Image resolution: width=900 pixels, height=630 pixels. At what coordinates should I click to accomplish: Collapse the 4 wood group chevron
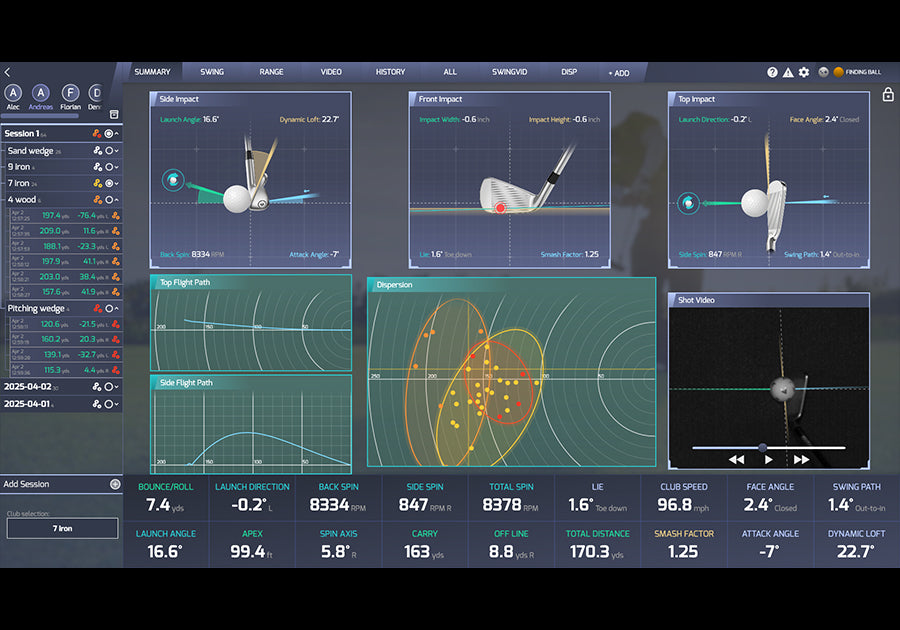pyautogui.click(x=117, y=199)
